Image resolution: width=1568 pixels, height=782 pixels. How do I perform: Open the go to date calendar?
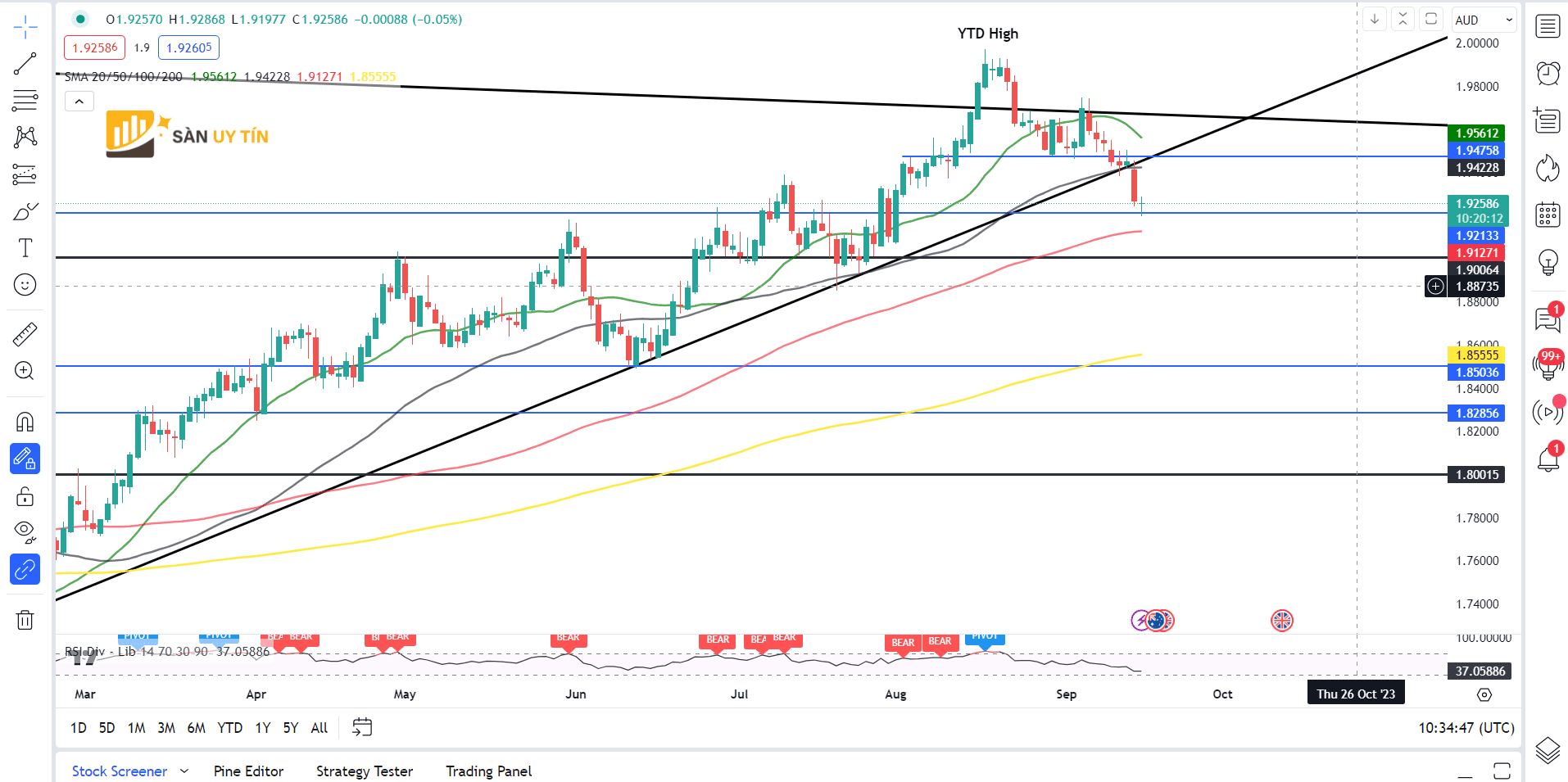362,727
